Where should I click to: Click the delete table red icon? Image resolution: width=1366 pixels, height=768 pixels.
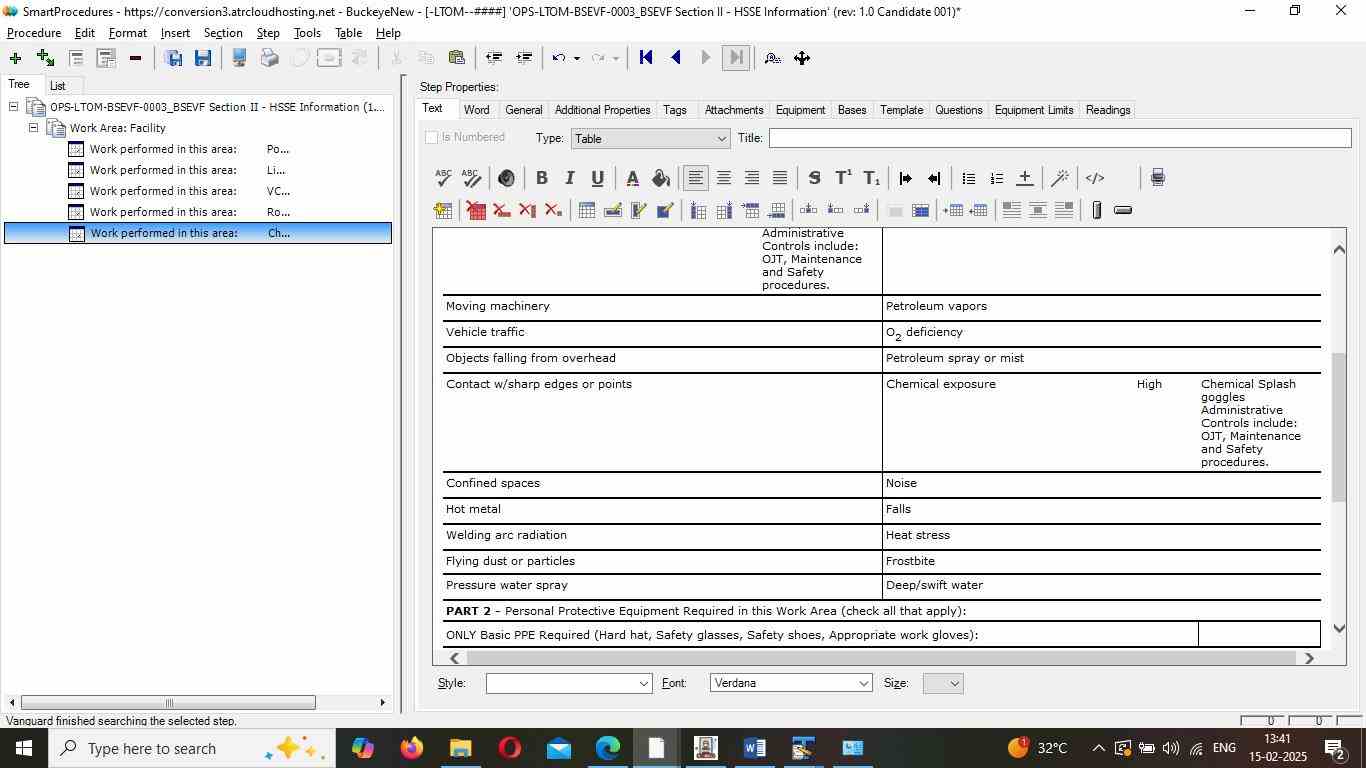tap(476, 210)
